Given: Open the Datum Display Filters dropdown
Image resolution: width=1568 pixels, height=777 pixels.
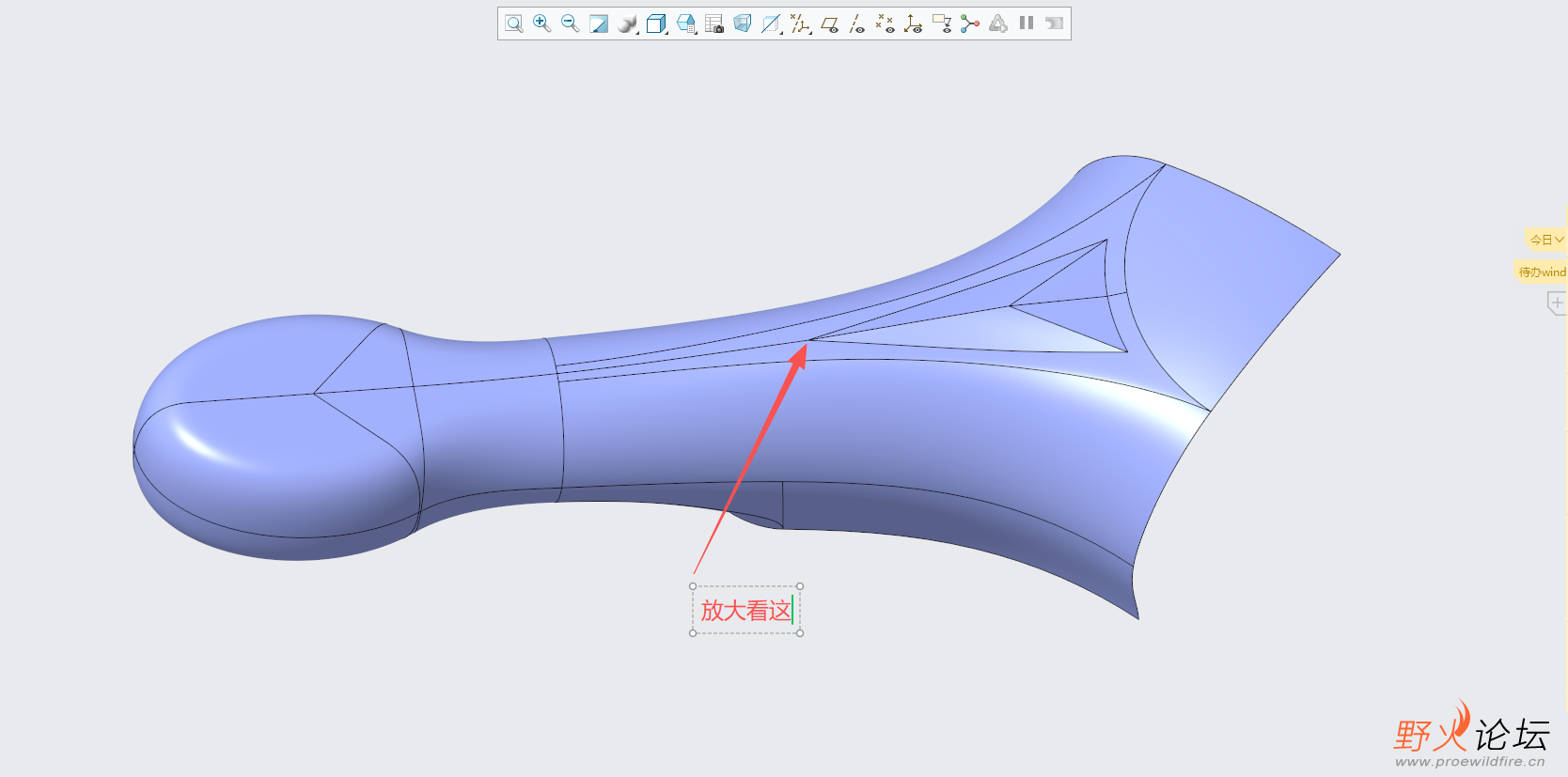Looking at the screenshot, I should [801, 23].
